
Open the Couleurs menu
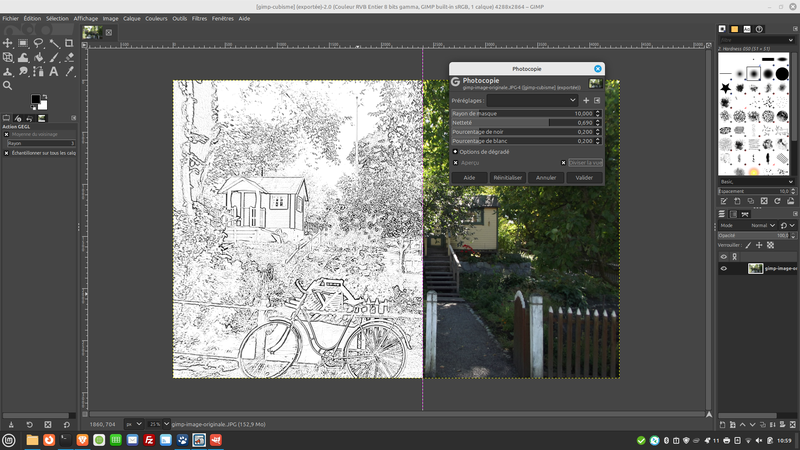(x=156, y=18)
